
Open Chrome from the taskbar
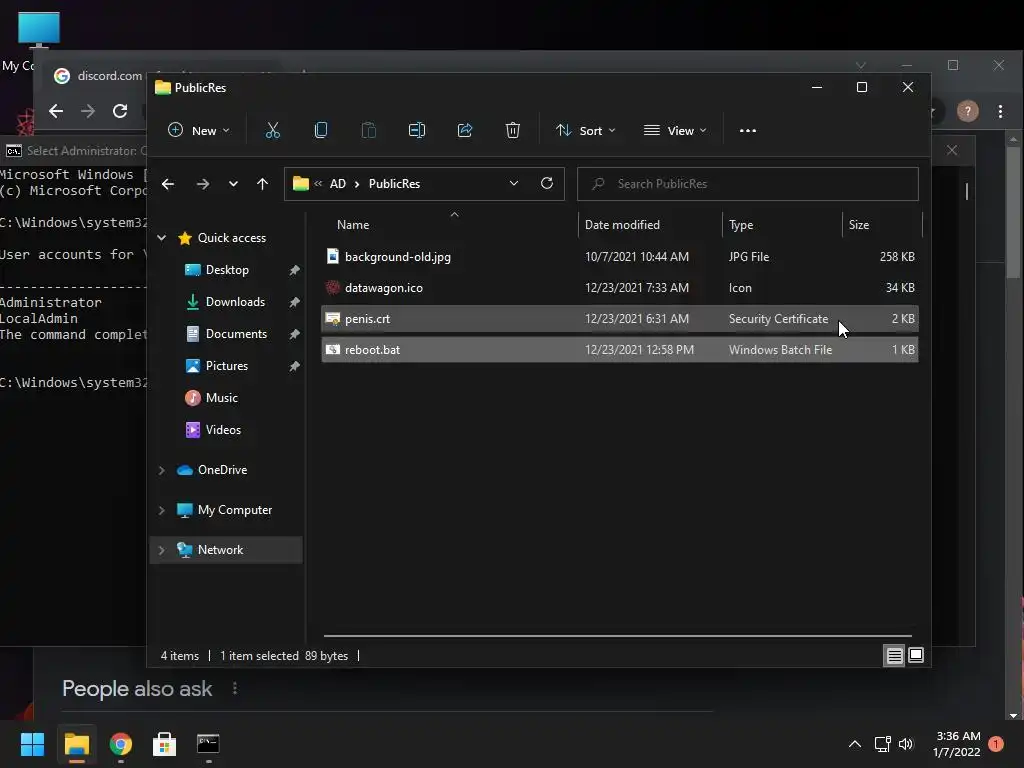(121, 744)
